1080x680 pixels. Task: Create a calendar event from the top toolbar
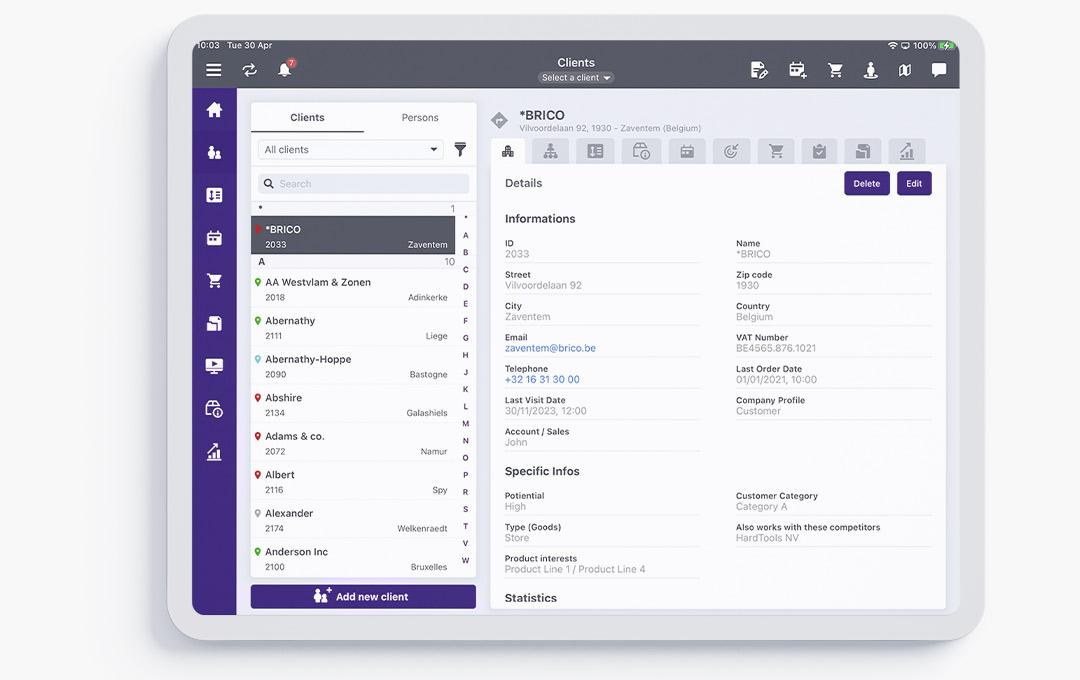(x=797, y=70)
